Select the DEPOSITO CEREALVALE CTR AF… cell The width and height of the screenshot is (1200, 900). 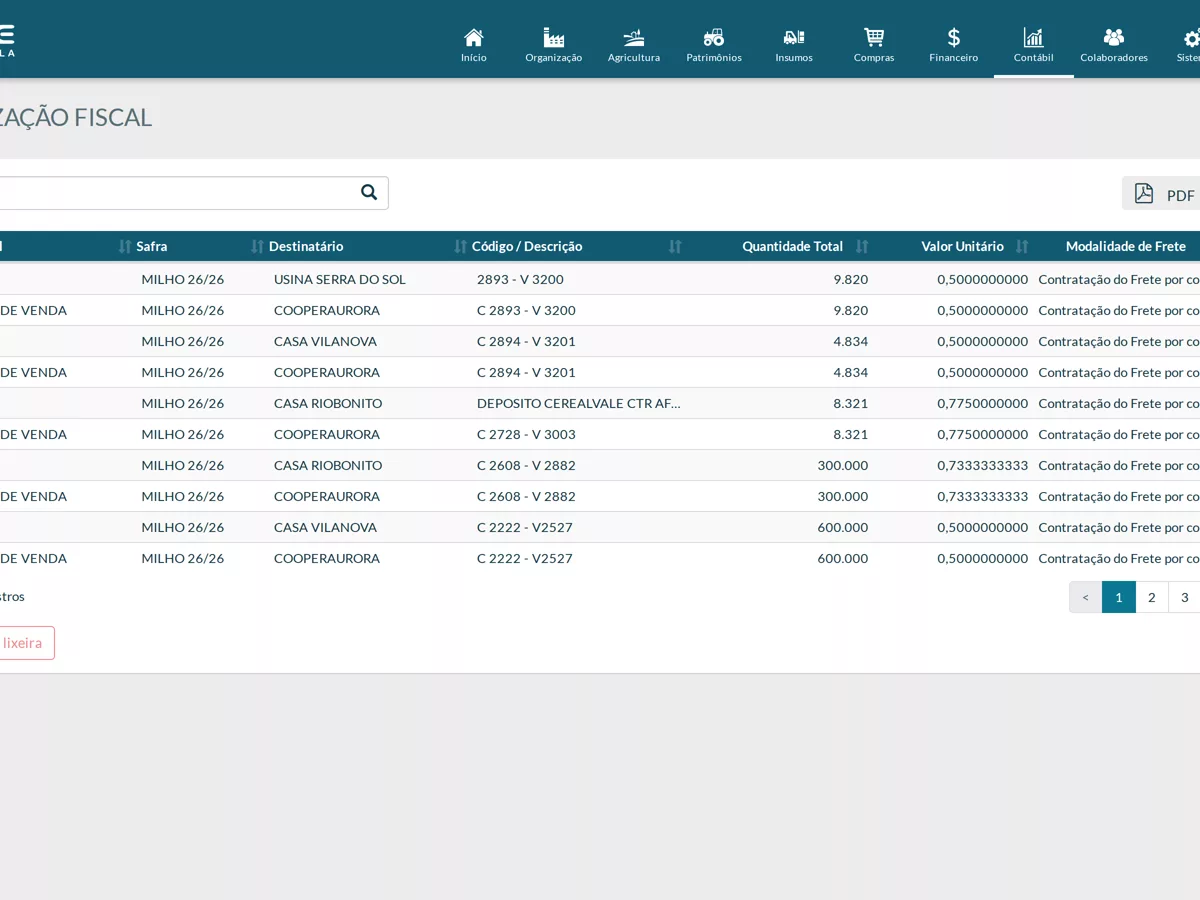[x=579, y=403]
